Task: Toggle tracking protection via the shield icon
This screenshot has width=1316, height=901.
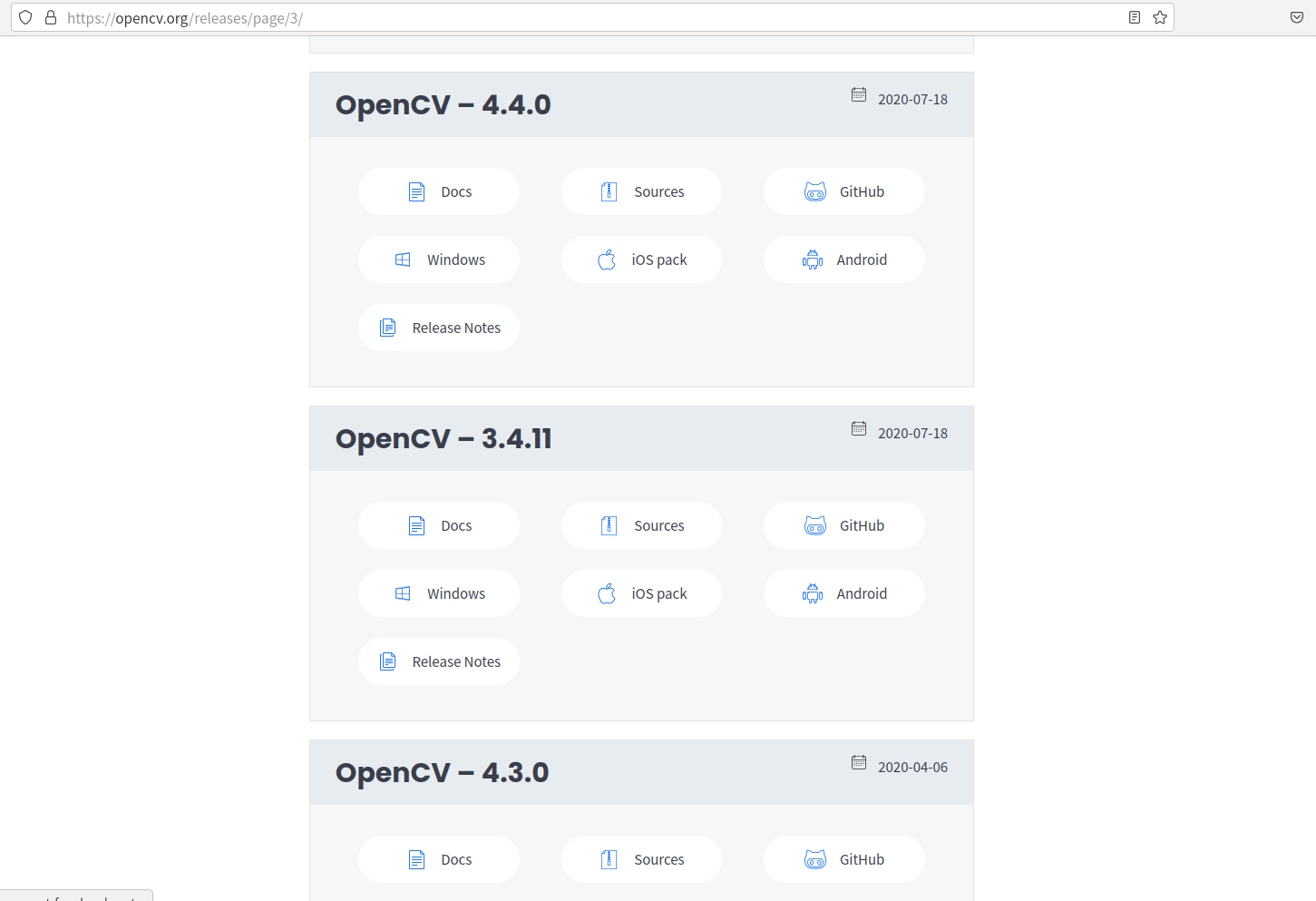Action: 24,17
